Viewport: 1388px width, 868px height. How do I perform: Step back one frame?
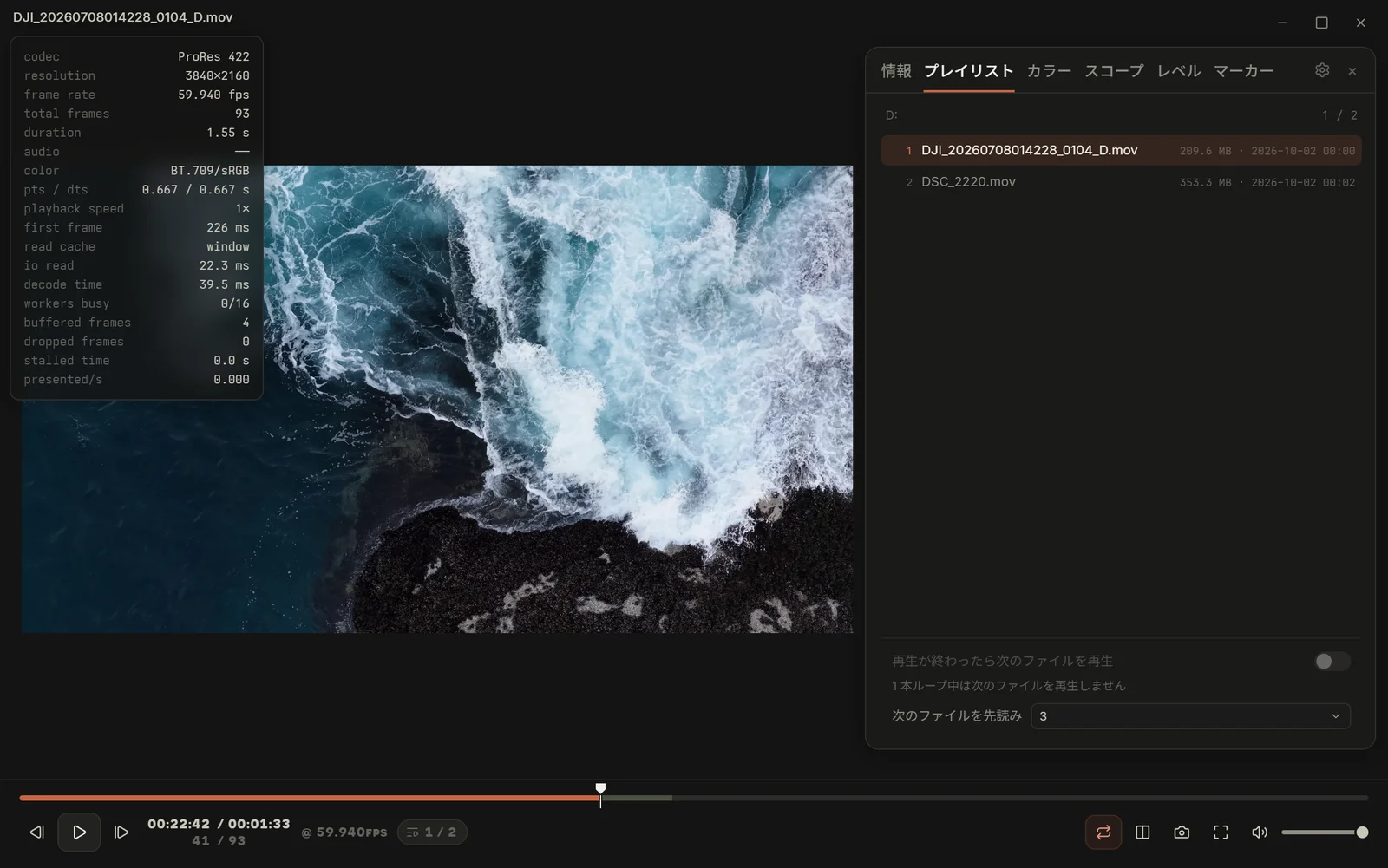[x=36, y=832]
